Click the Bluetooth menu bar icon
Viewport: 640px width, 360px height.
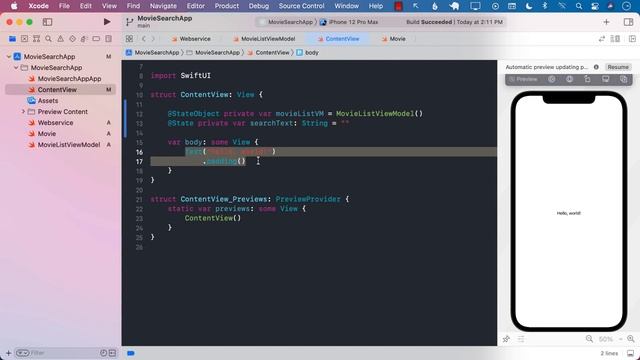pyautogui.click(x=544, y=6)
